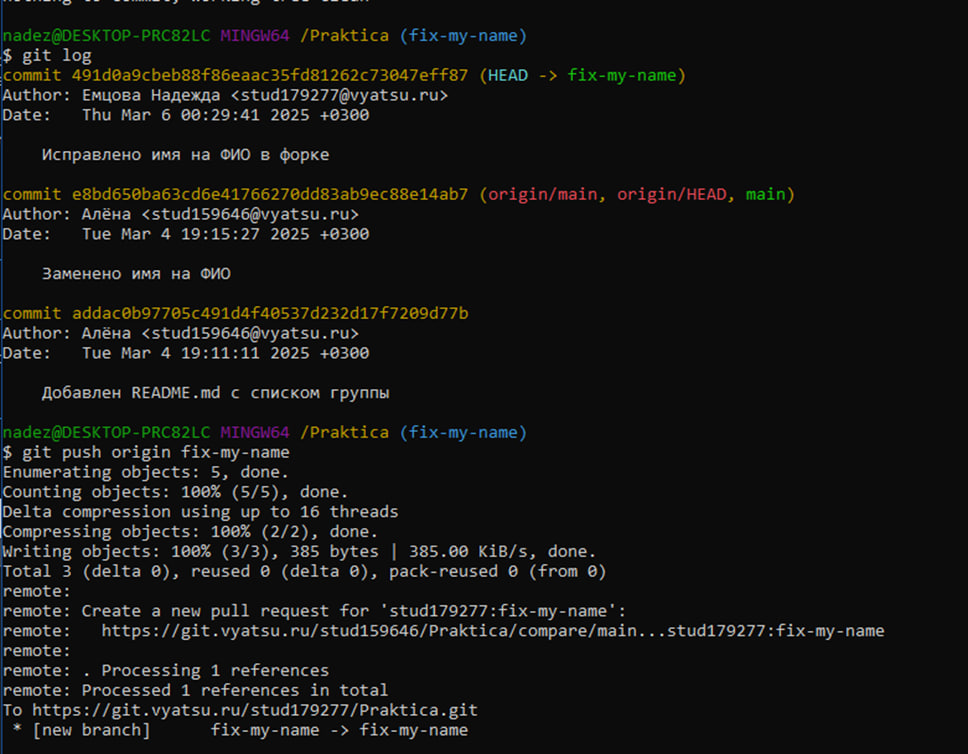Viewport: 968px width, 754px height.
Task: Click commit message 'Исправлено имя на ФИО в форке'
Action: click(185, 155)
